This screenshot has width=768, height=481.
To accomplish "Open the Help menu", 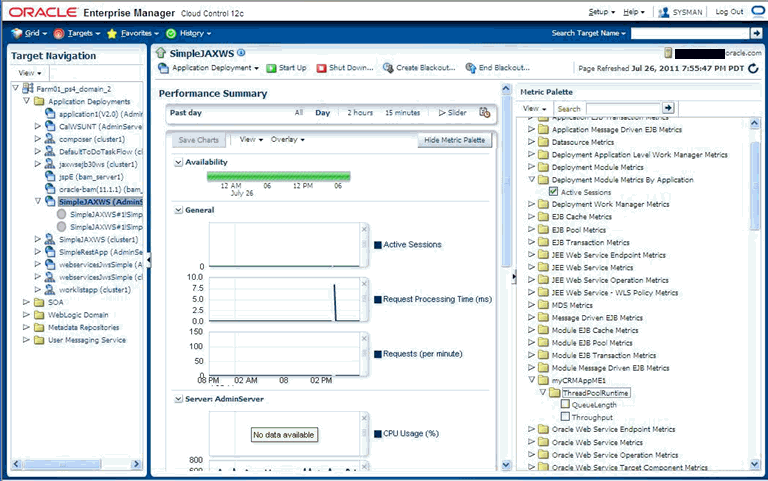I will point(634,12).
